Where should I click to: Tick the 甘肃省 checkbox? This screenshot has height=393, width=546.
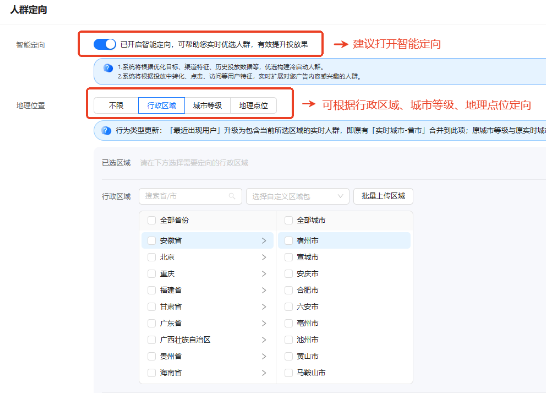pos(151,307)
